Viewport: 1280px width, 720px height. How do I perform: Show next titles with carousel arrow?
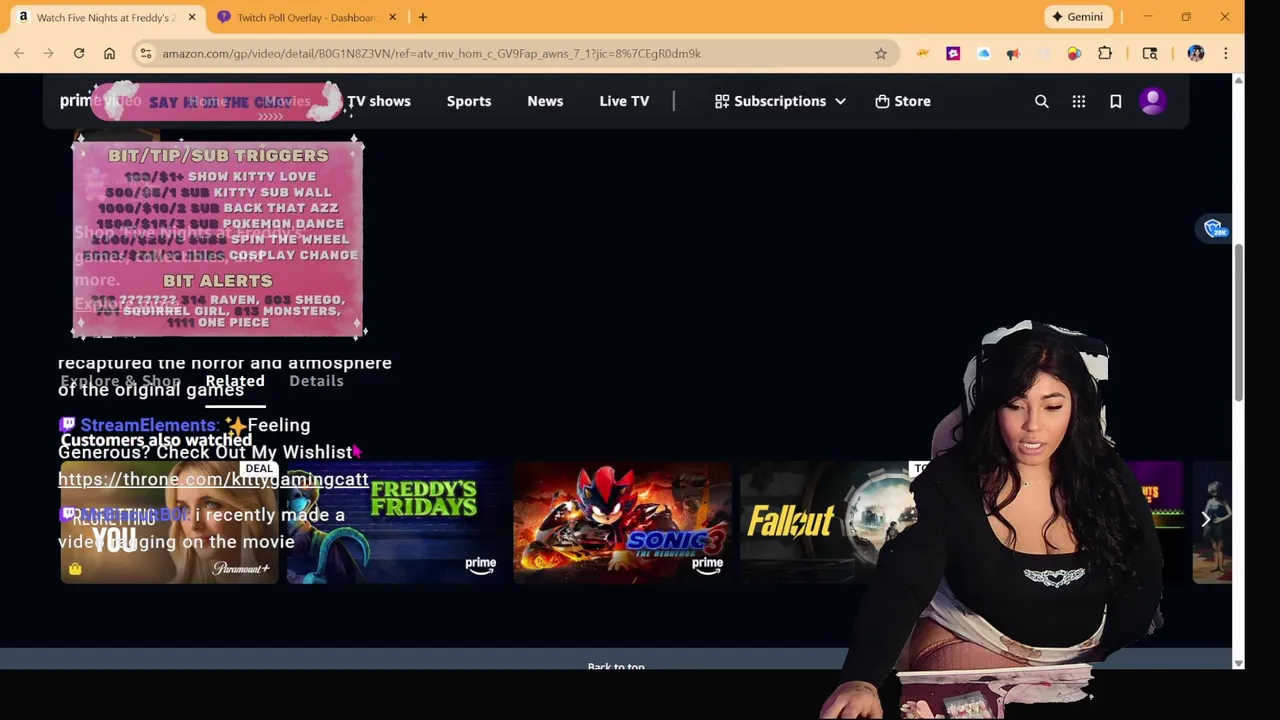[x=1206, y=518]
